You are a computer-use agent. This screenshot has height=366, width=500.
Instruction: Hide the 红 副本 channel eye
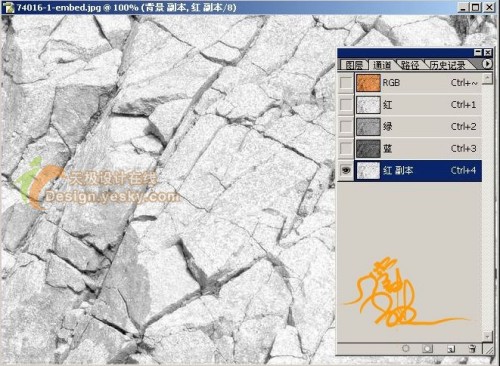tap(346, 171)
